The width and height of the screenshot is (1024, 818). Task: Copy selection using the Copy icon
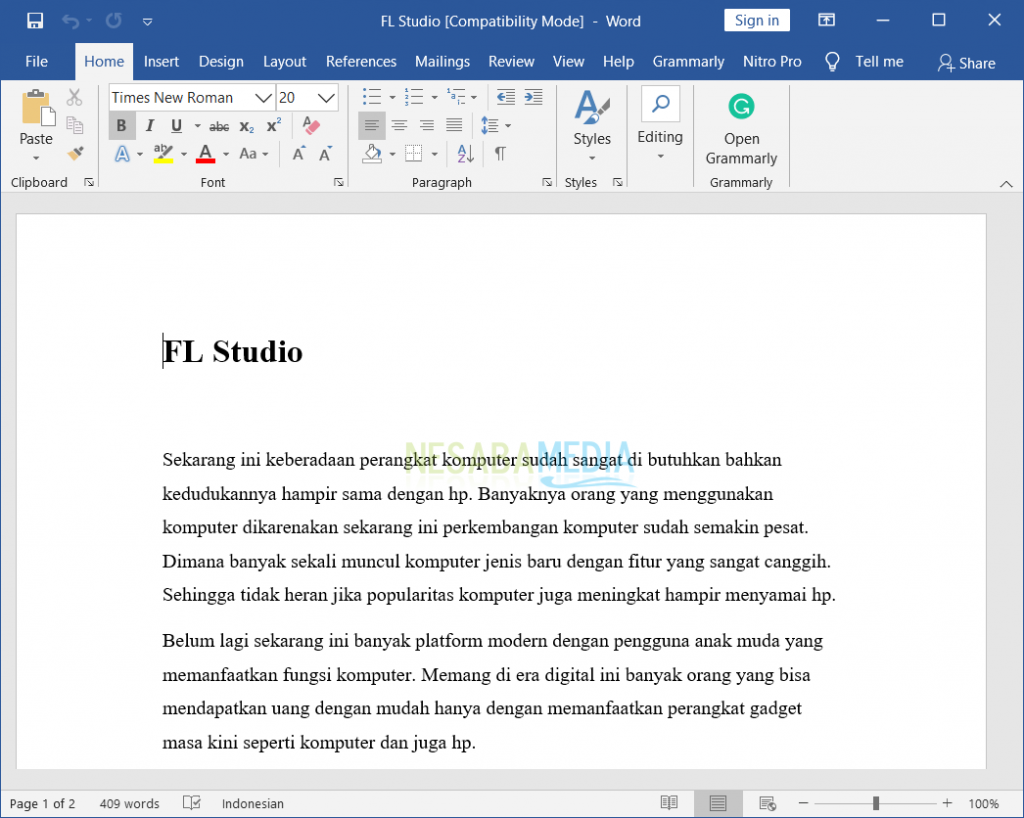pos(74,125)
